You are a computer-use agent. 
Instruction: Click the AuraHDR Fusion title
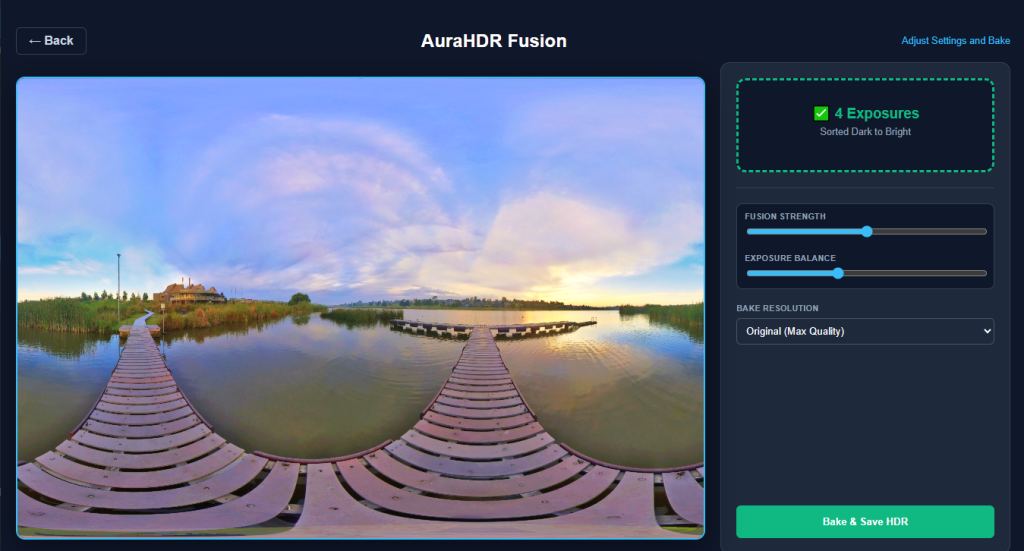tap(494, 40)
